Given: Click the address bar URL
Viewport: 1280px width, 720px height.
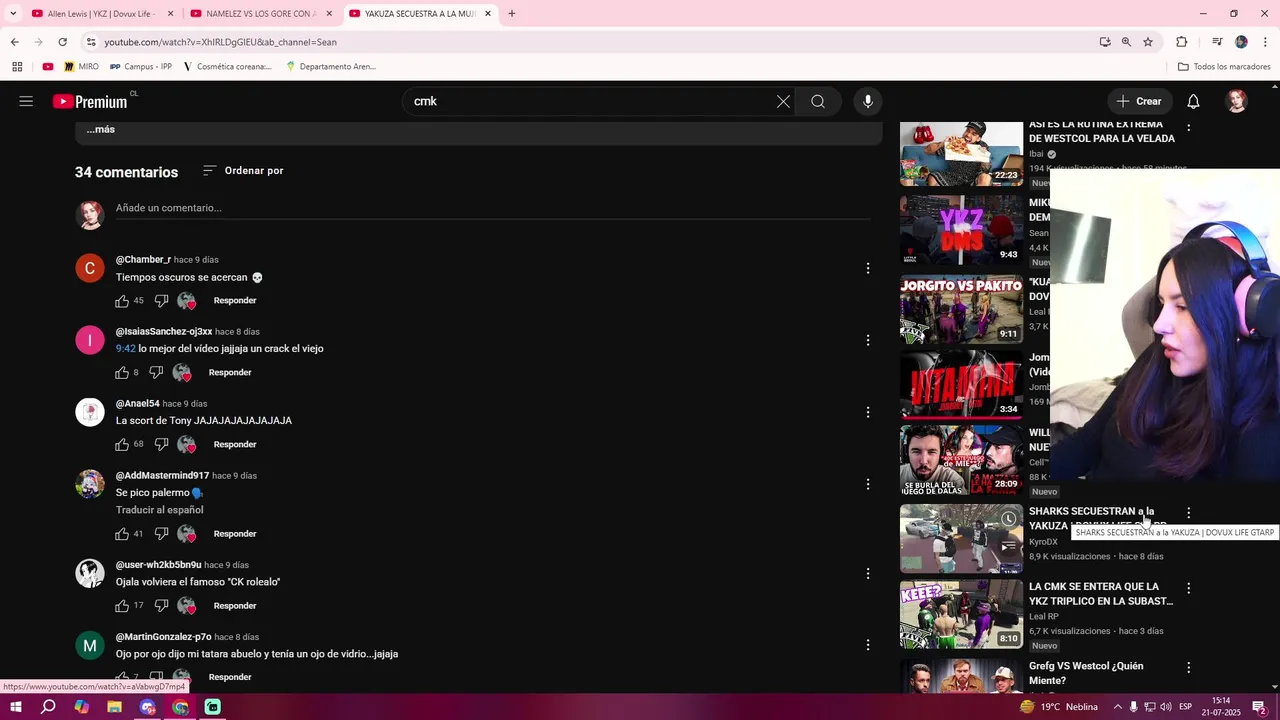Looking at the screenshot, I should (220, 42).
